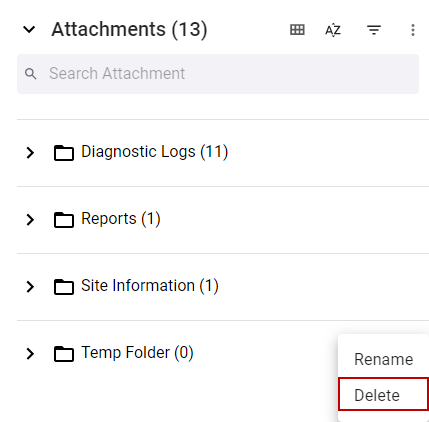Expand the Diagnostic Logs folder

30,153
